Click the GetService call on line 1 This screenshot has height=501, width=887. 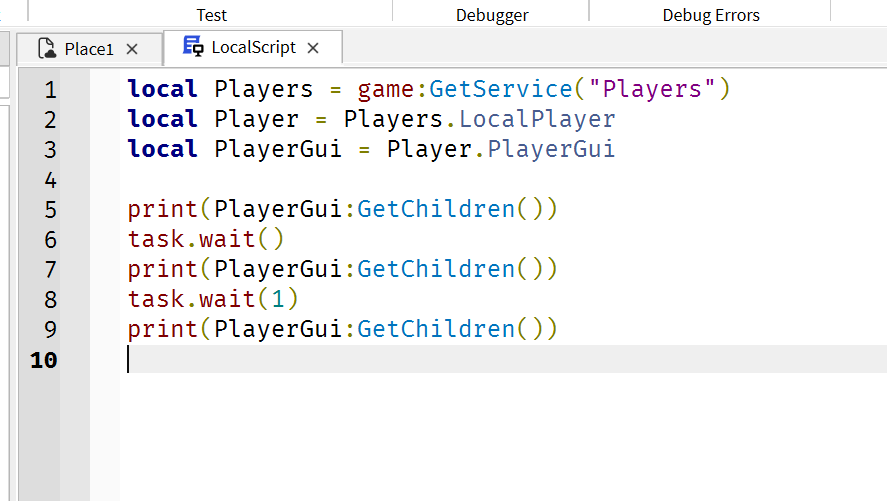pos(501,89)
